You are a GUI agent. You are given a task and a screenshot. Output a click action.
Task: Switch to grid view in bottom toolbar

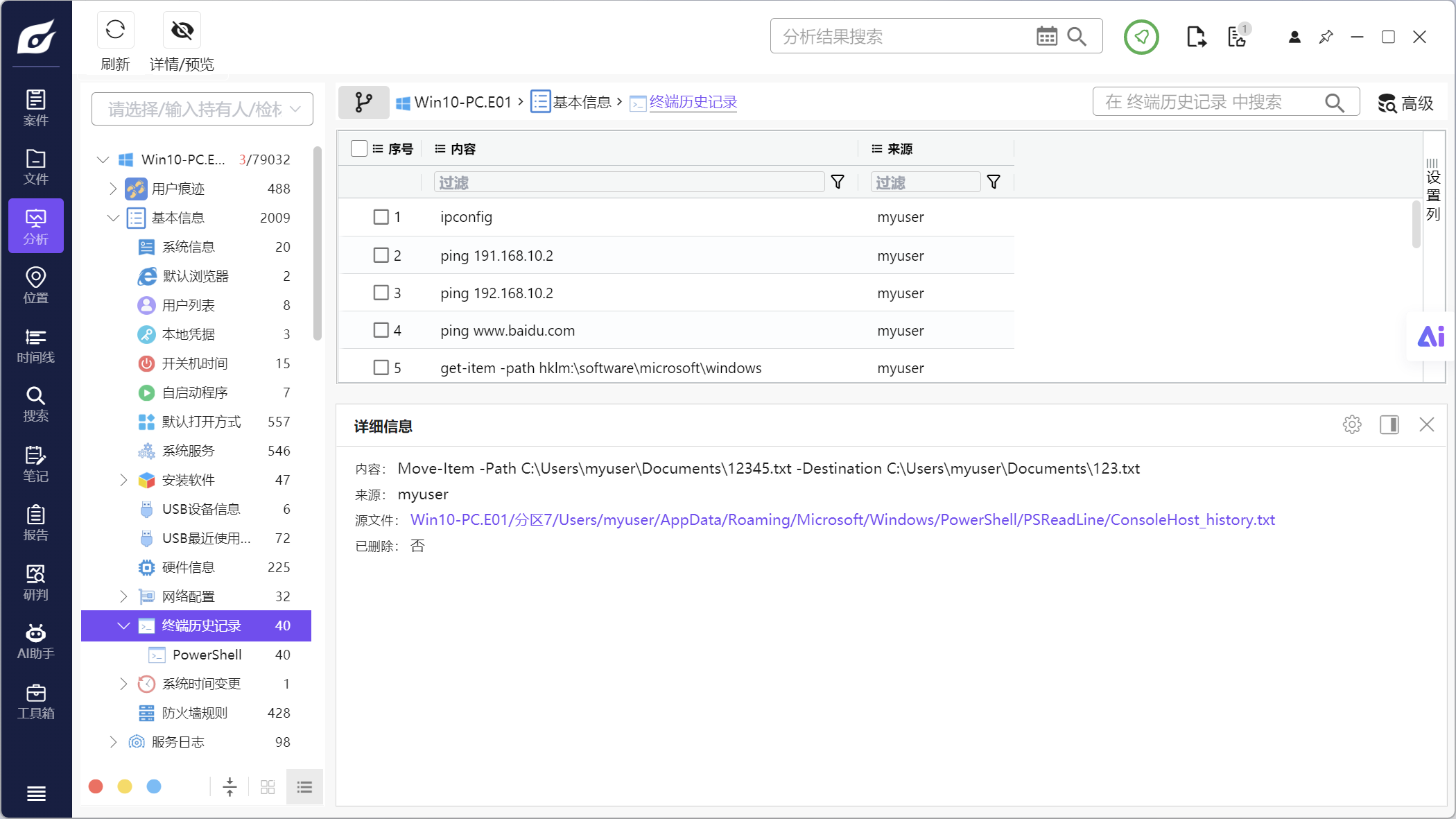[268, 787]
